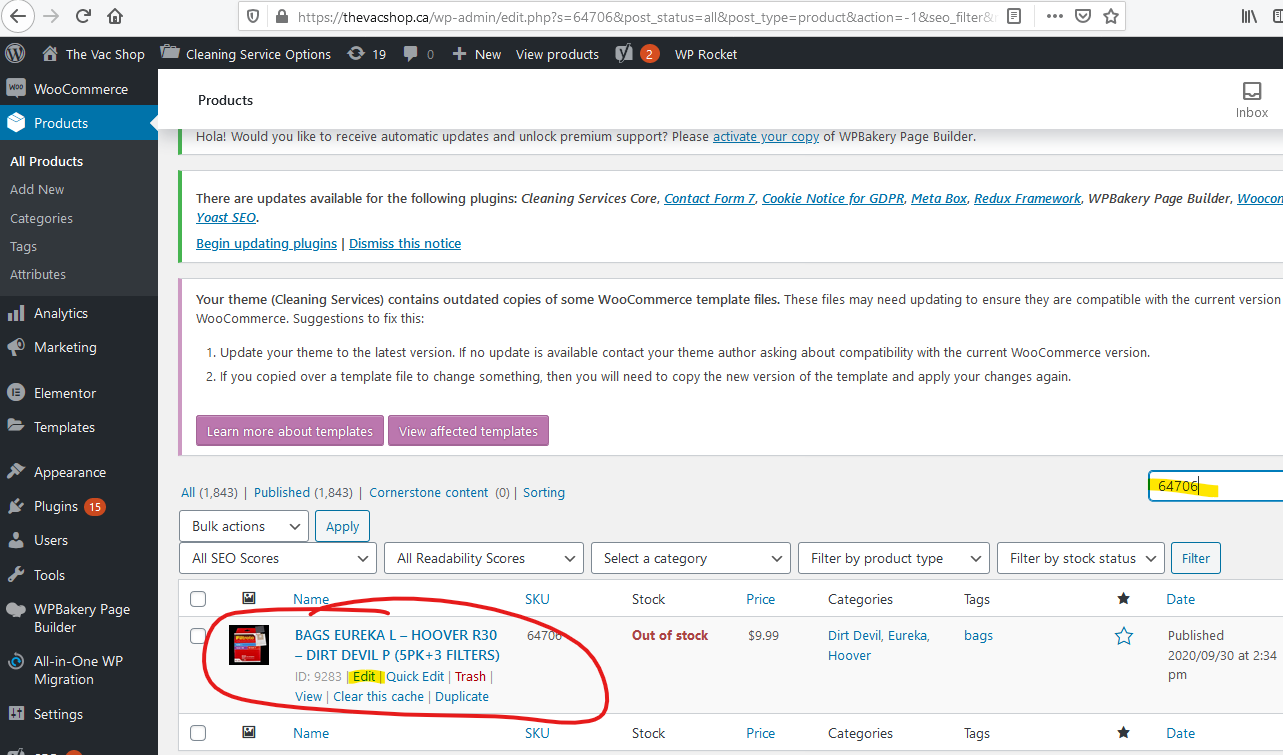Click View products in admin bar
This screenshot has height=755, width=1283.
pos(557,54)
